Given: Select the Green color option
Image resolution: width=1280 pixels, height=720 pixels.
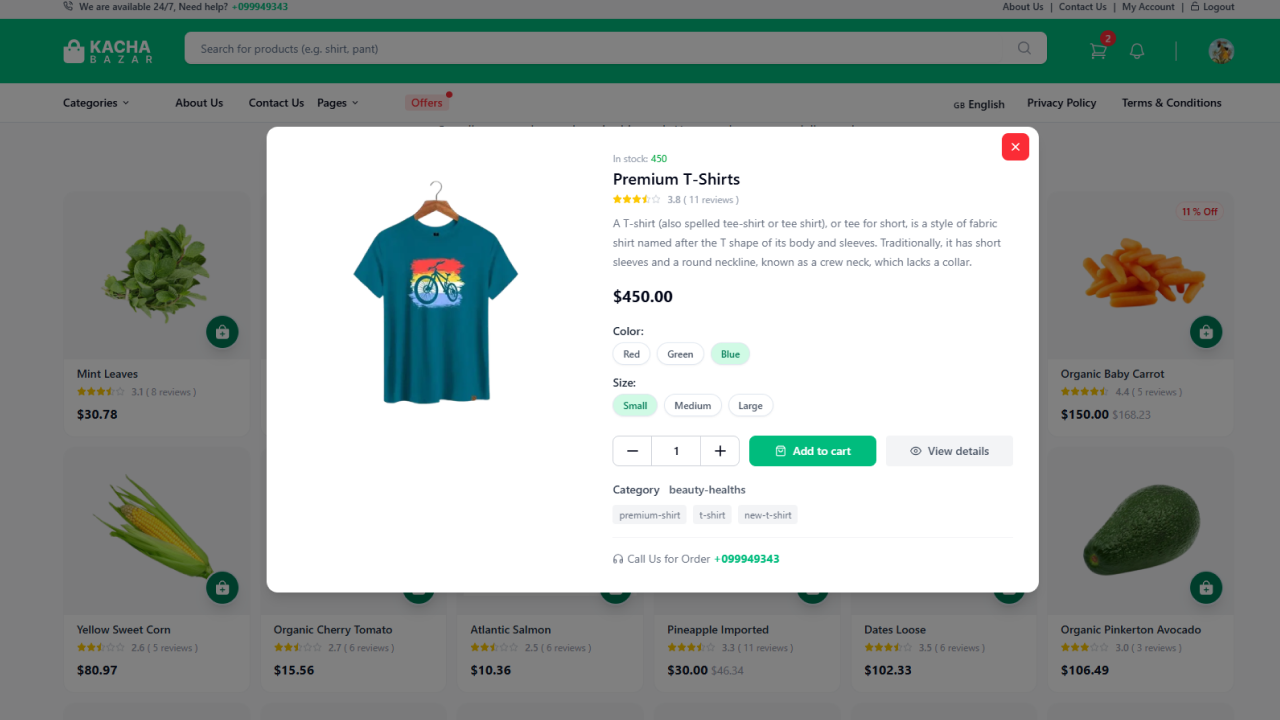Looking at the screenshot, I should tap(680, 354).
